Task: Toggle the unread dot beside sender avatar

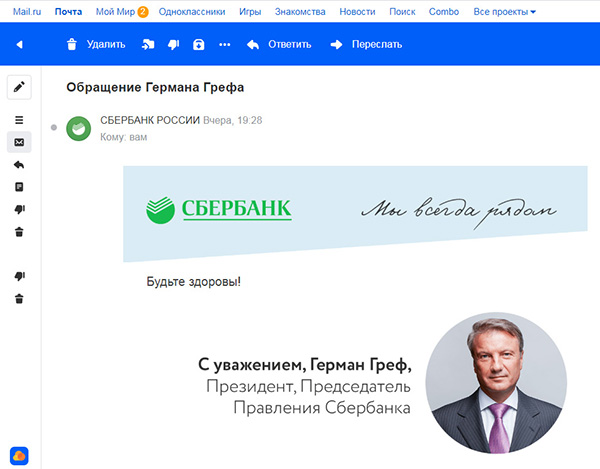Action: (54, 127)
